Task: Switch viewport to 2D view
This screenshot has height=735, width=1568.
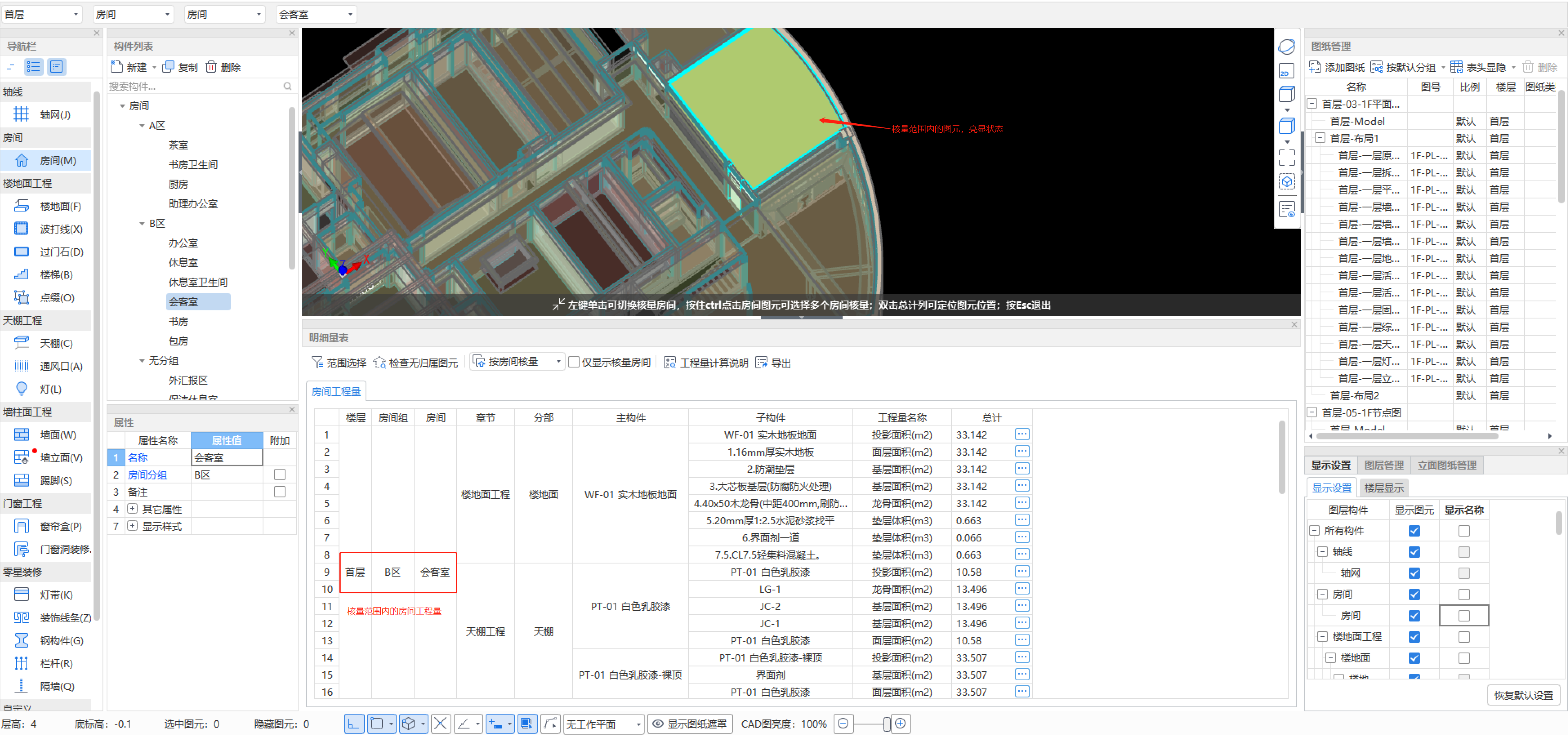Action: pyautogui.click(x=1286, y=71)
